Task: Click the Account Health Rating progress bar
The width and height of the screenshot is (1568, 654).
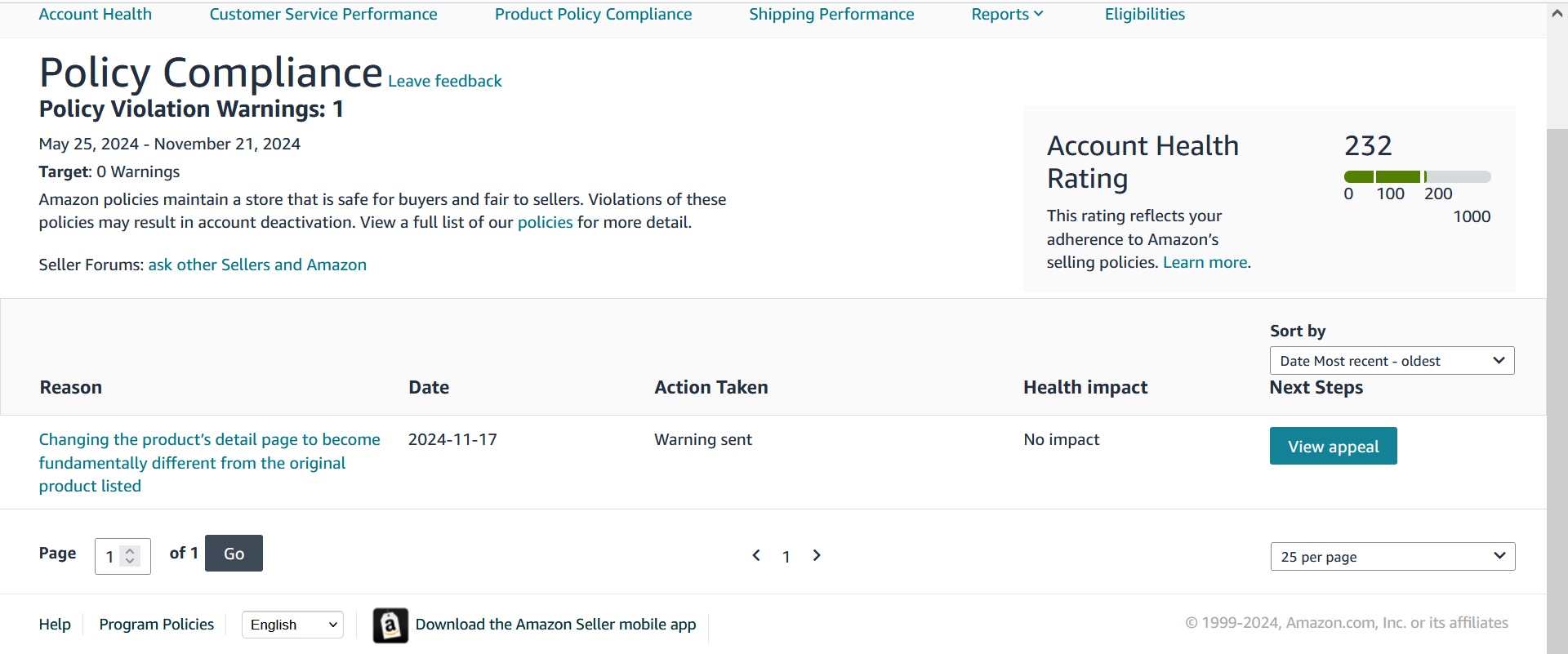Action: tap(1418, 176)
